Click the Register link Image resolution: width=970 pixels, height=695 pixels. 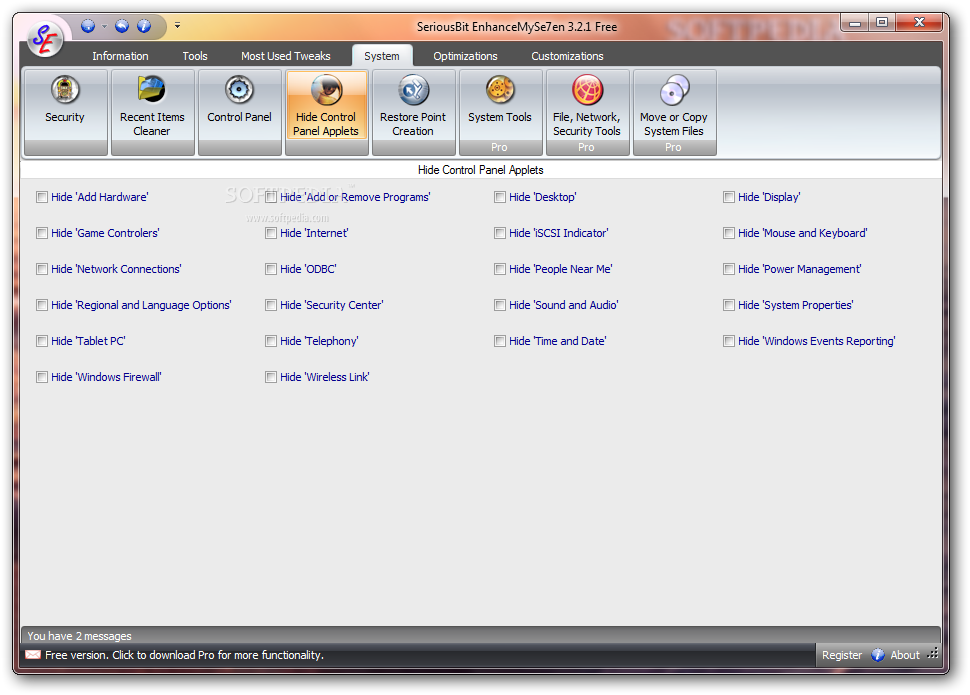tap(841, 655)
